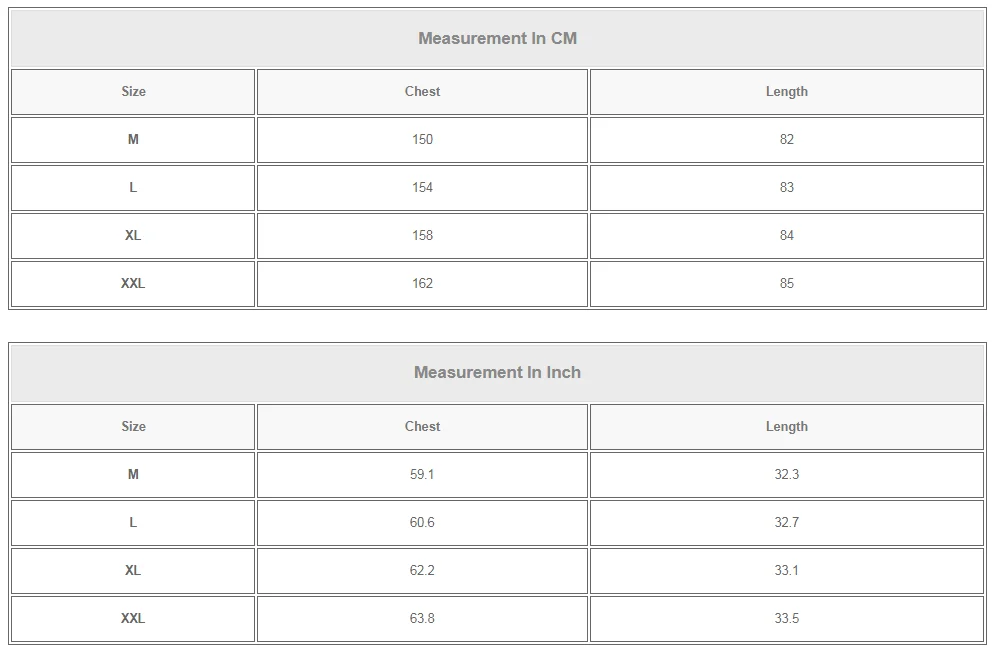
Task: Click chest value 154
Action: pyautogui.click(x=422, y=187)
